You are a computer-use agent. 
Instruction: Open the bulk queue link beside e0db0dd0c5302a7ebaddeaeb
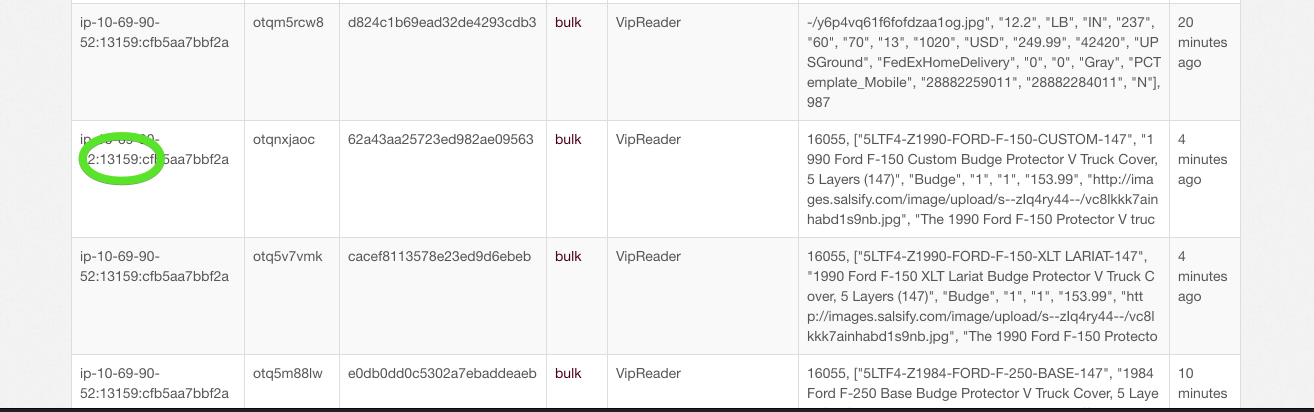(x=568, y=373)
